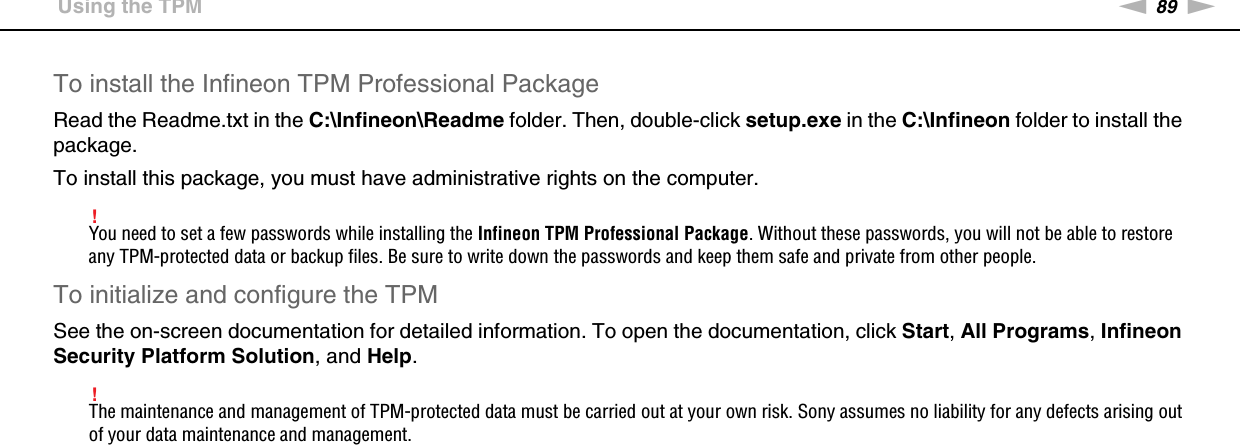Click the red exclamation mark above password warning
Viewport: 1240px width, 445px height.
(93, 217)
